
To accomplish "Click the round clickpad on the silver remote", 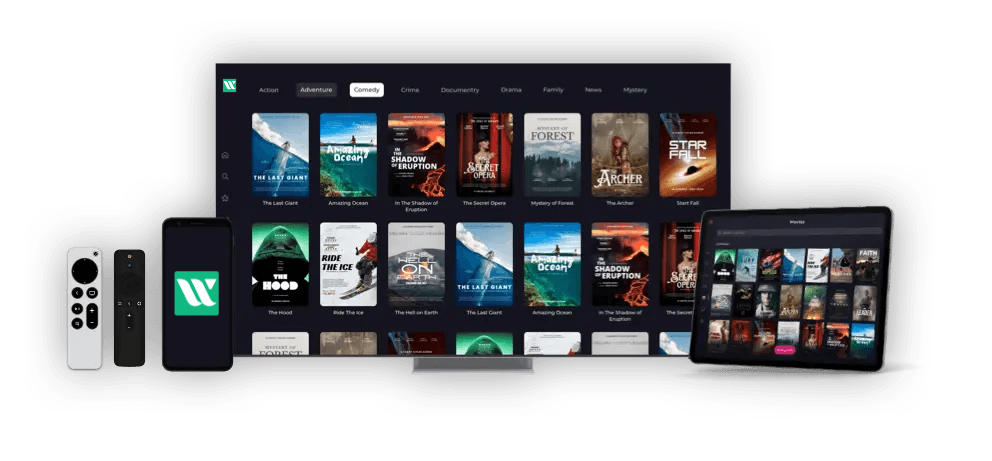I will [85, 271].
